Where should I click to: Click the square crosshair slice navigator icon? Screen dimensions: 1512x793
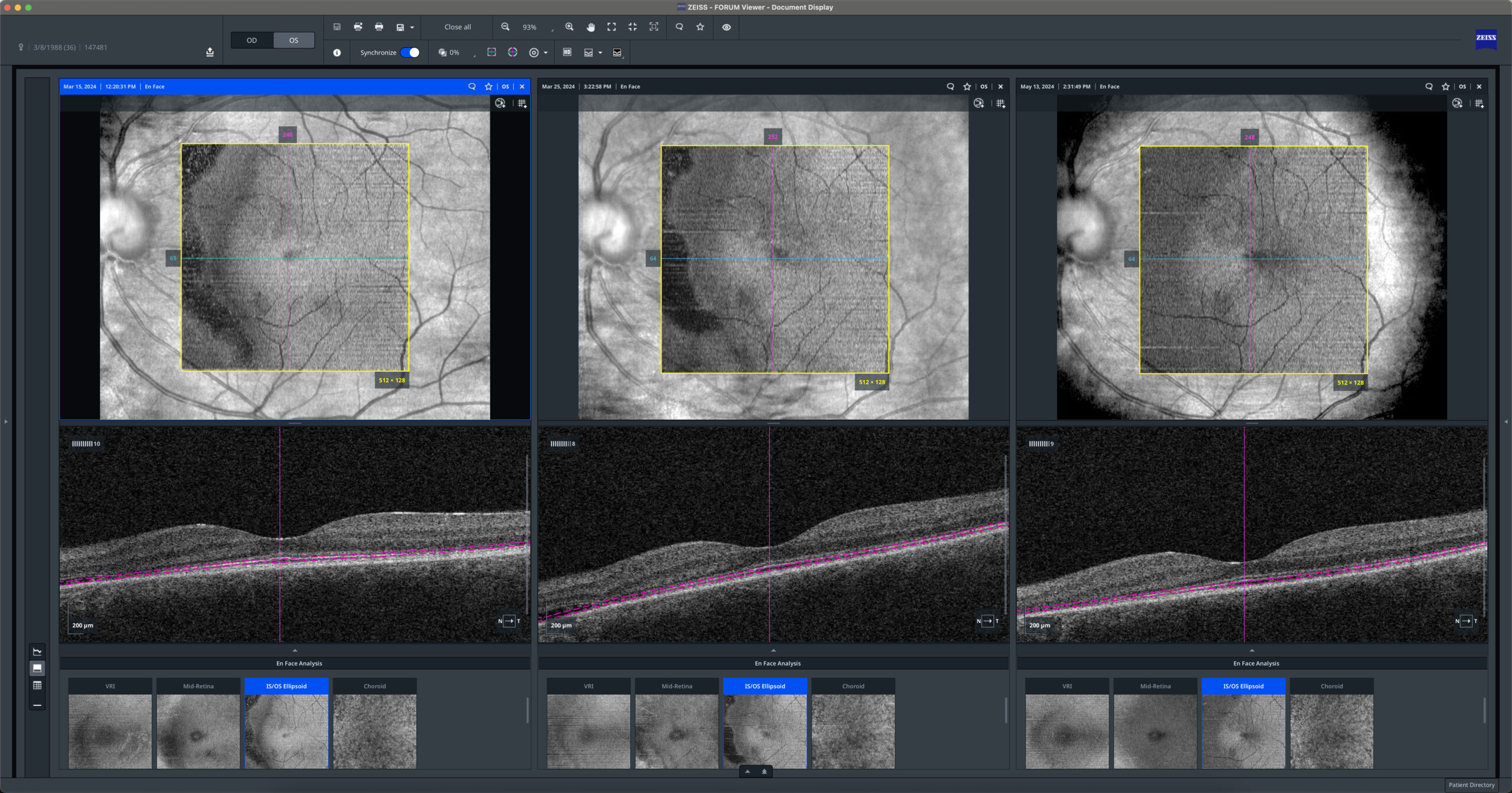point(491,53)
